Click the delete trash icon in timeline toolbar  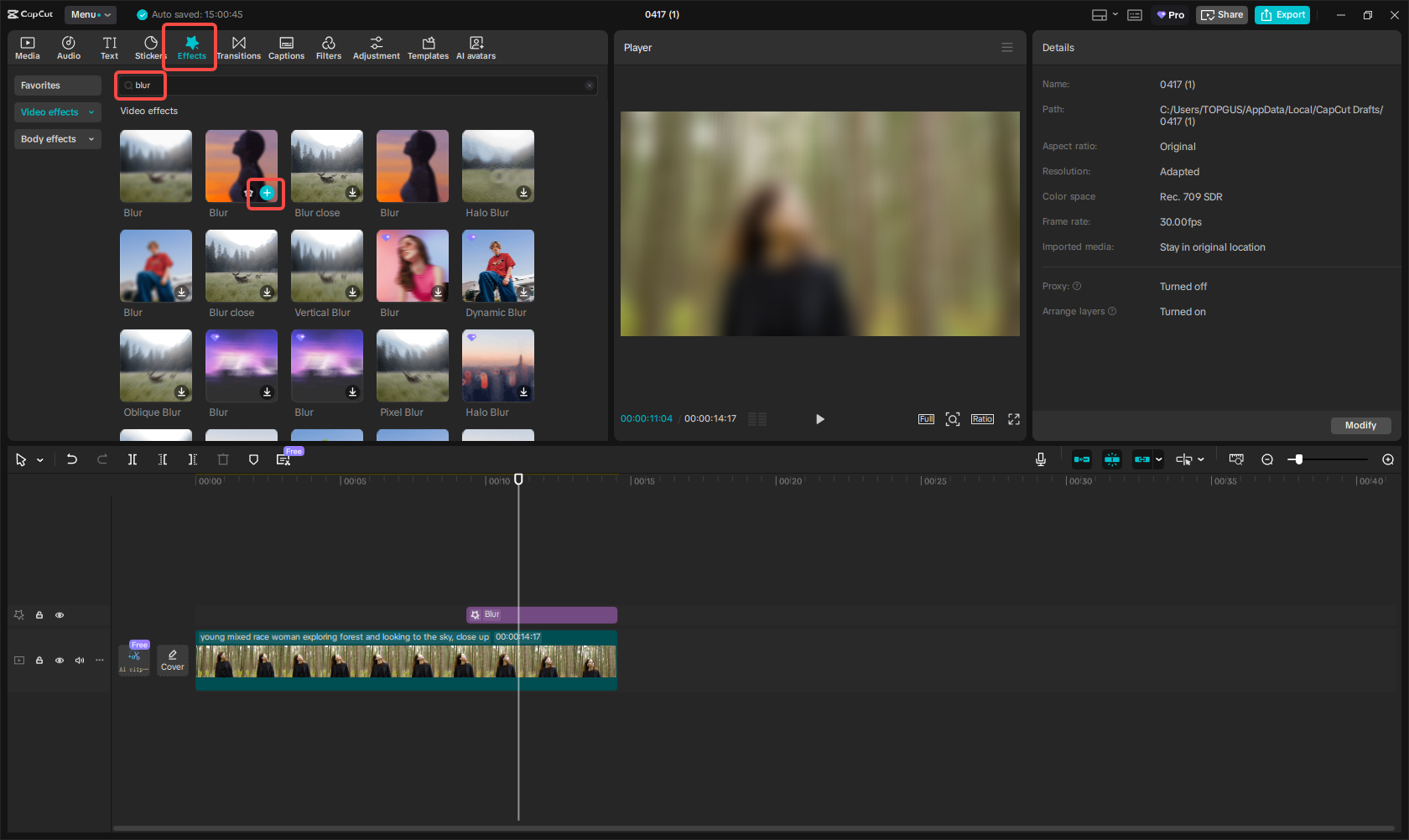point(223,459)
